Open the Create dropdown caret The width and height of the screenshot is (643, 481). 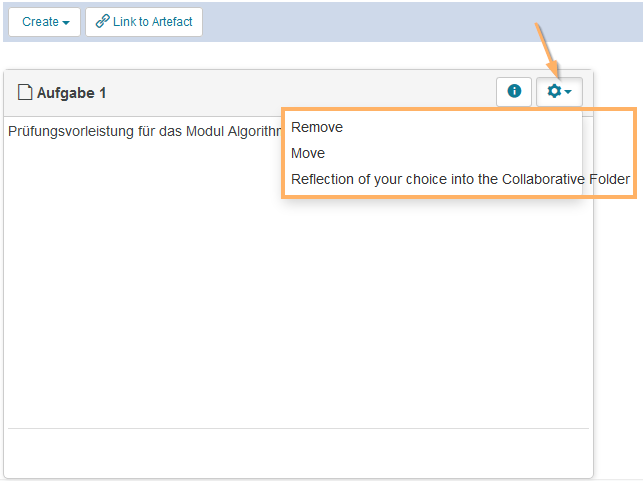click(x=66, y=22)
